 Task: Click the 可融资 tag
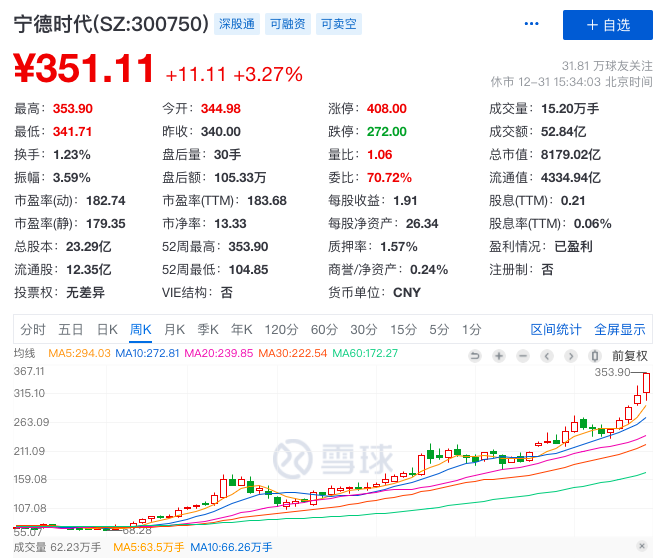[x=290, y=24]
